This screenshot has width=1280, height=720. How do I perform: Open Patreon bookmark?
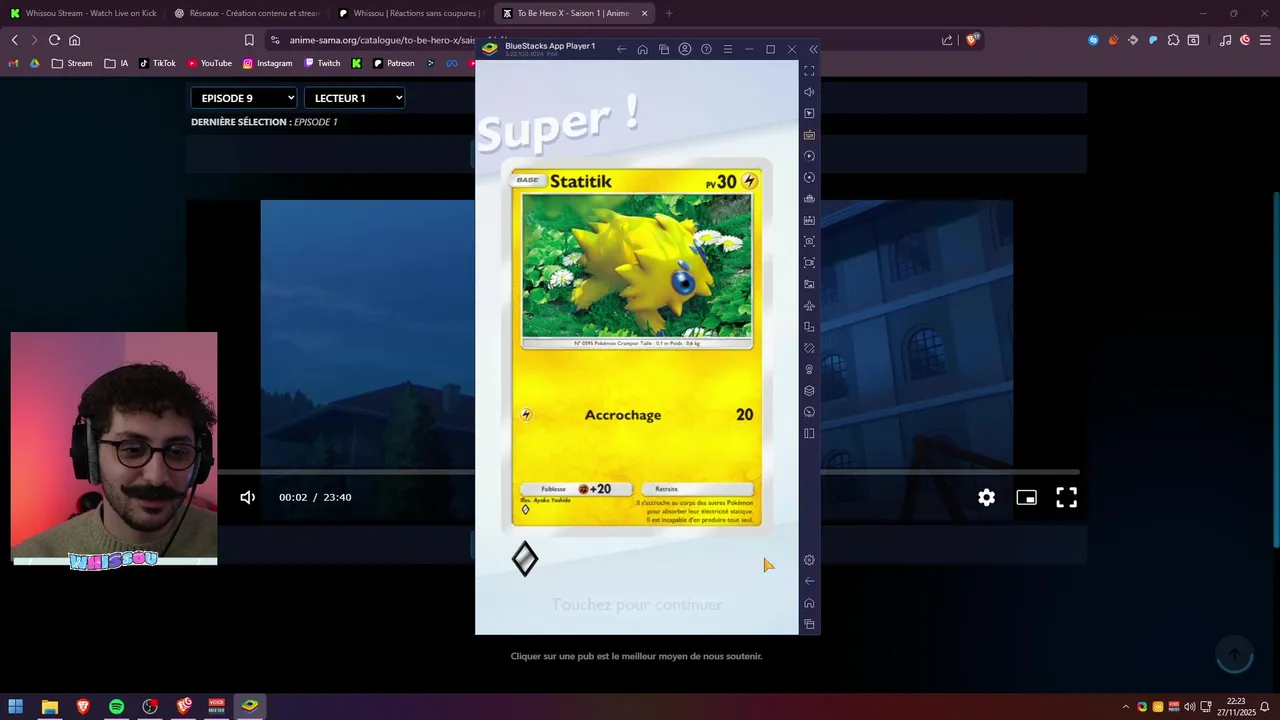tap(393, 63)
